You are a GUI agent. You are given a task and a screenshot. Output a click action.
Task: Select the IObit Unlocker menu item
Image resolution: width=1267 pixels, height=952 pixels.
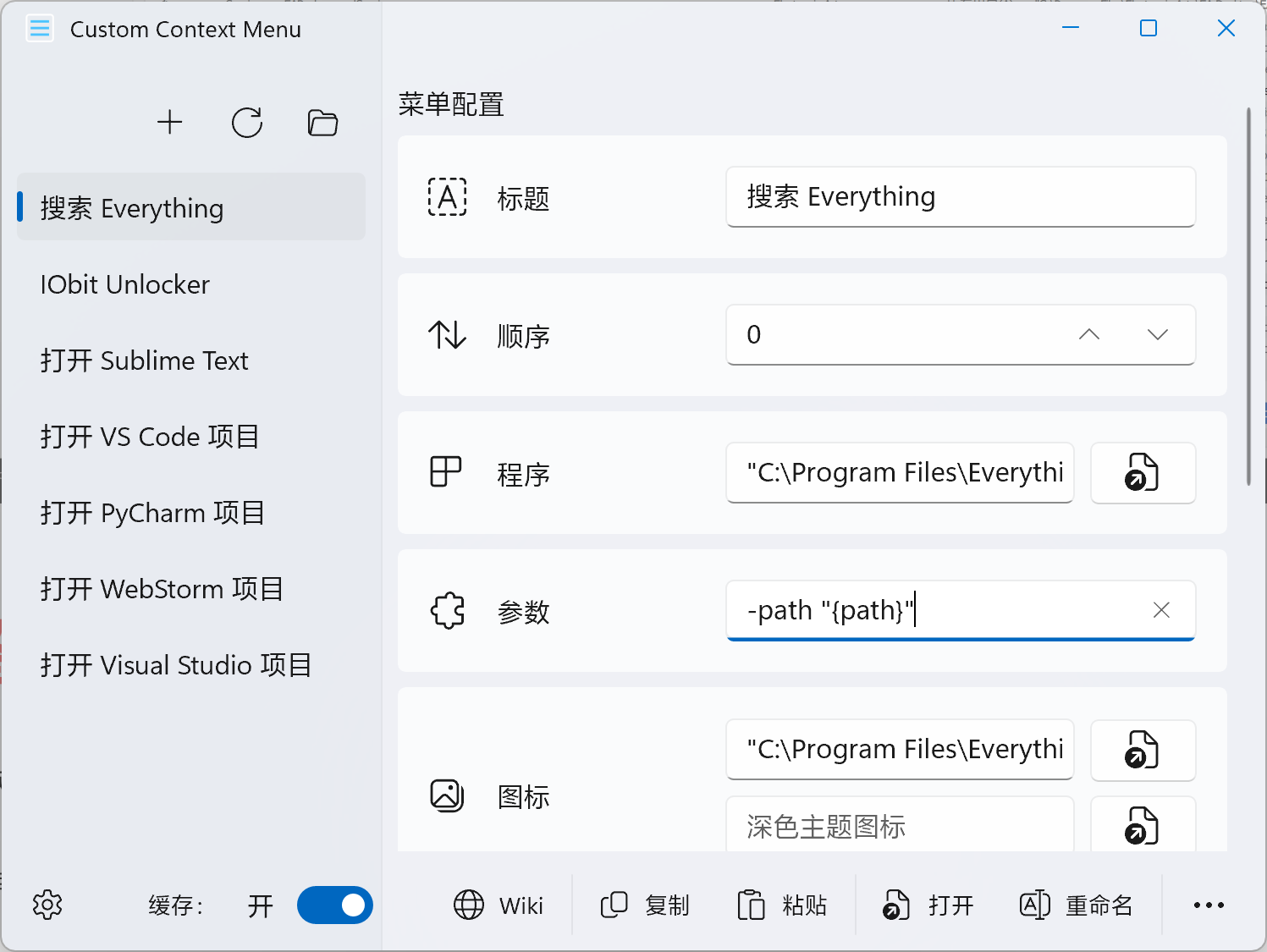(x=125, y=284)
